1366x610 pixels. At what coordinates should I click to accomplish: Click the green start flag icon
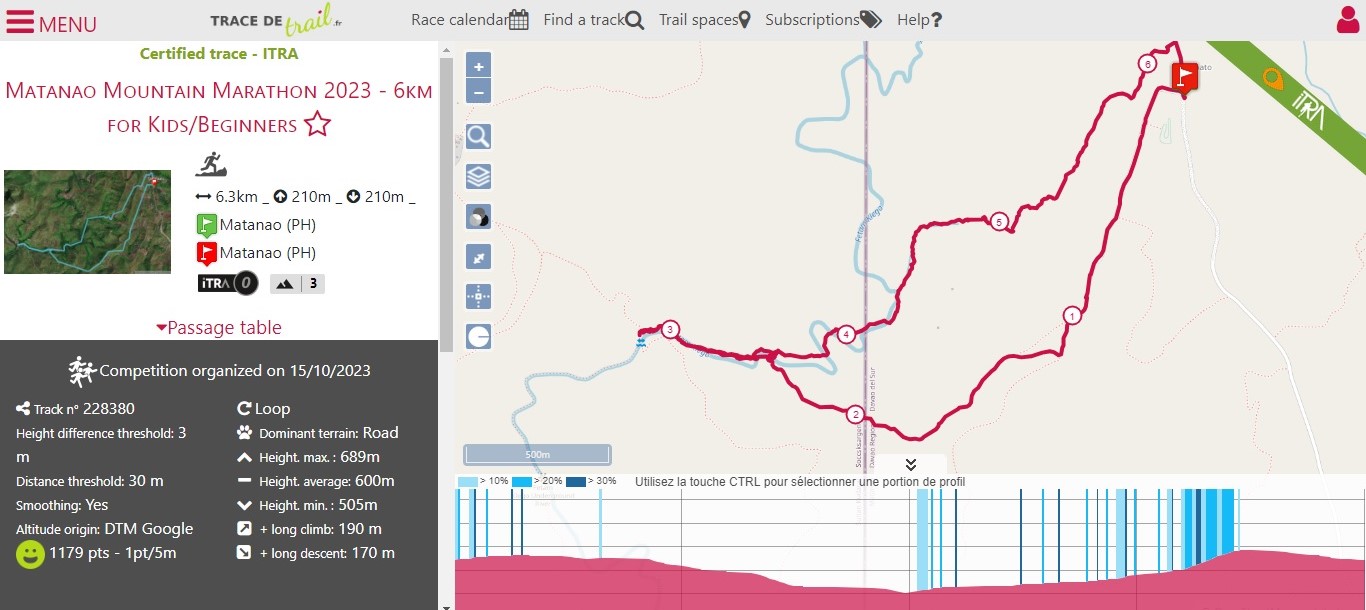[206, 225]
